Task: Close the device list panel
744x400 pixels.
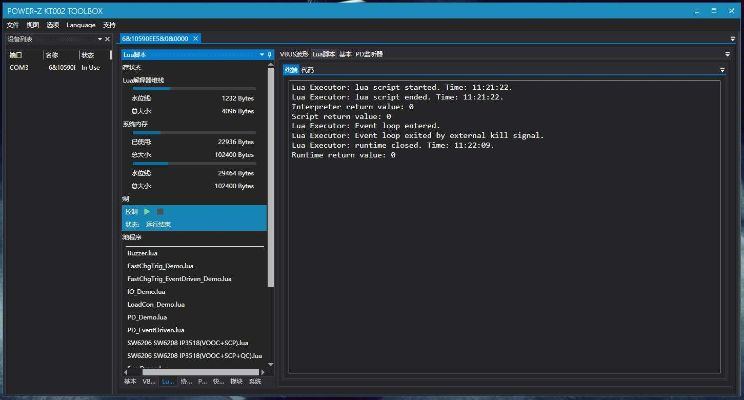Action: (x=110, y=39)
